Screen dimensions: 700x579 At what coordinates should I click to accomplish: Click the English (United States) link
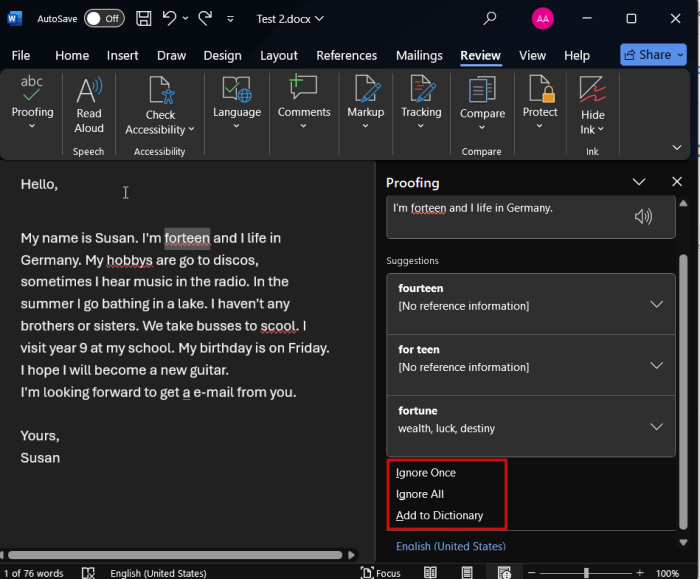450,546
